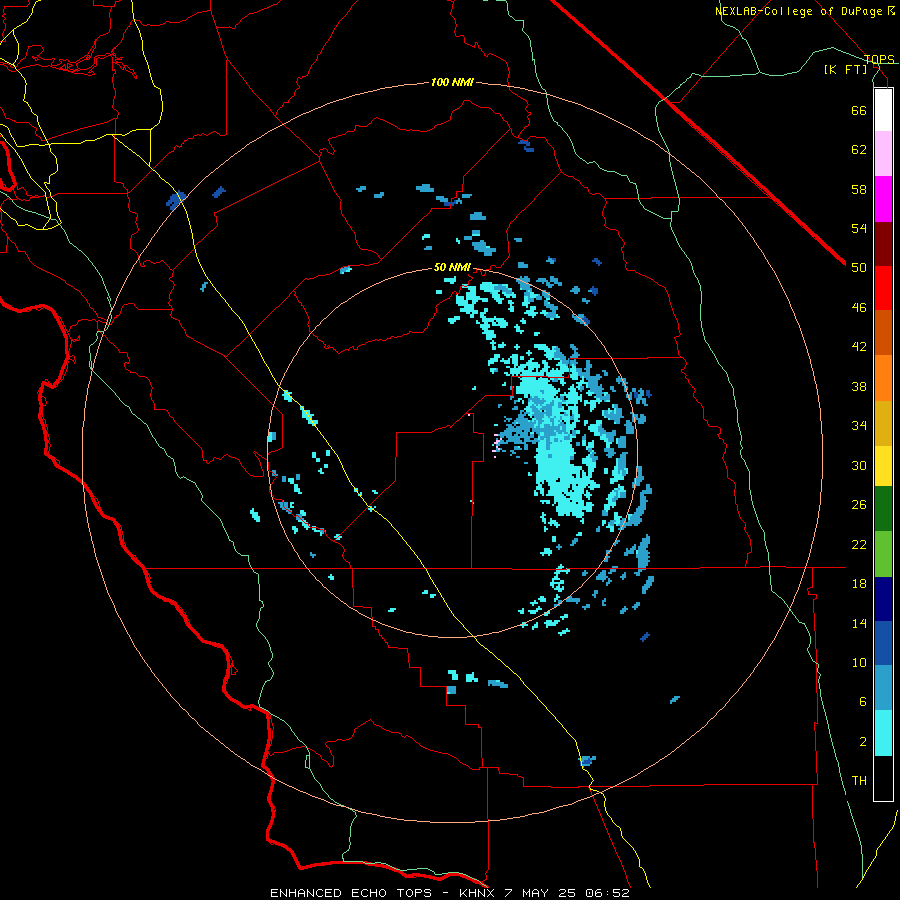Click the black TH threshold legend swatch
Screen dimensions: 900x900
[x=883, y=778]
